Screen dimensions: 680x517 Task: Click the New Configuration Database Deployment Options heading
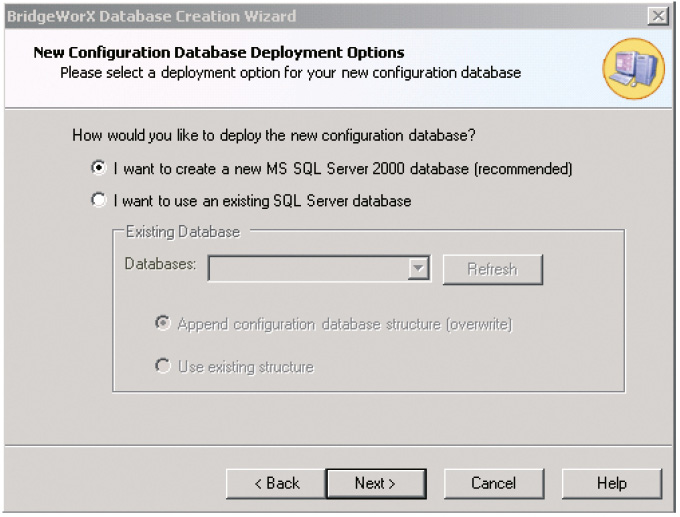click(x=219, y=52)
